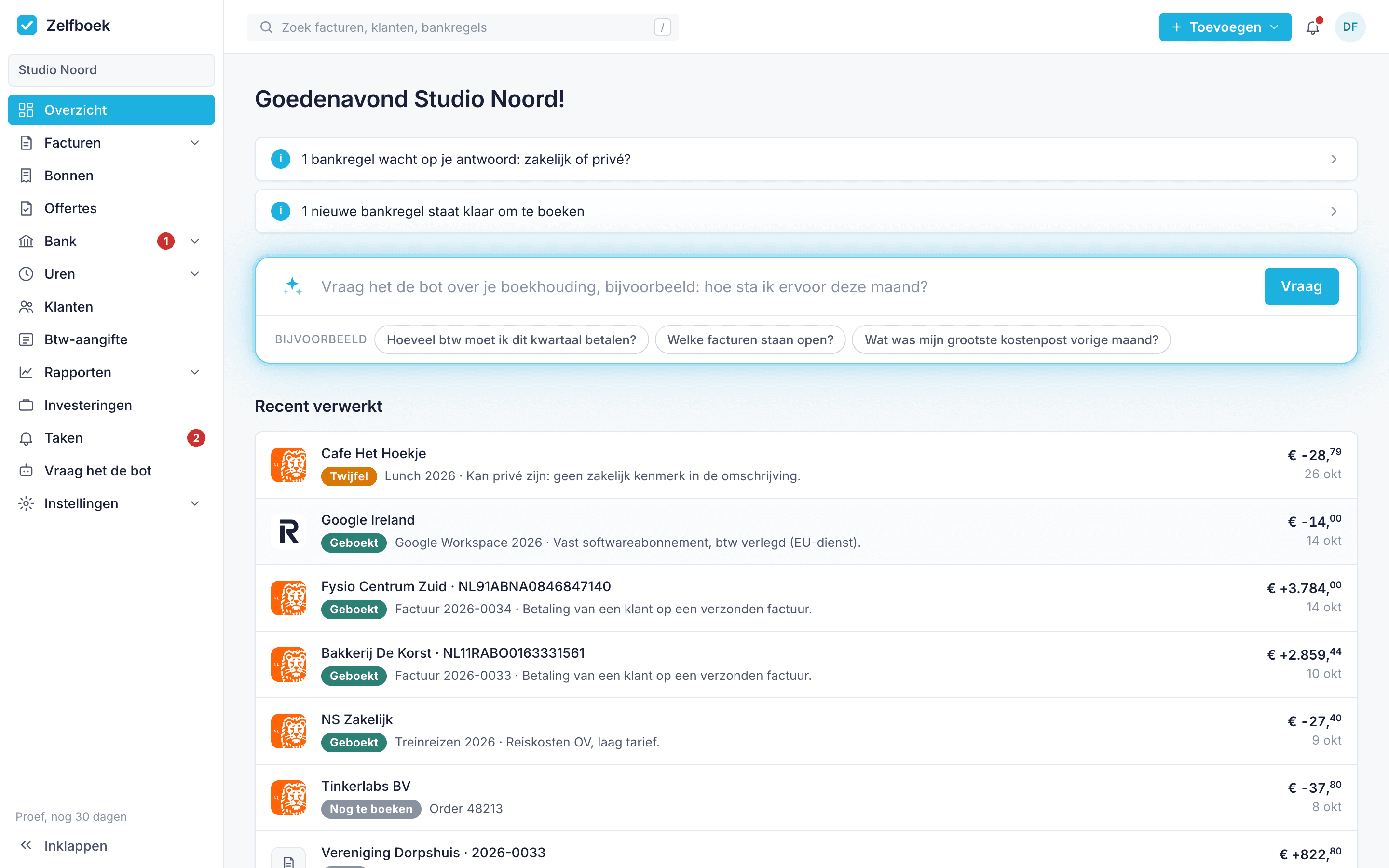1389x868 pixels.
Task: Focus the search facturen, klanten field
Action: [463, 27]
